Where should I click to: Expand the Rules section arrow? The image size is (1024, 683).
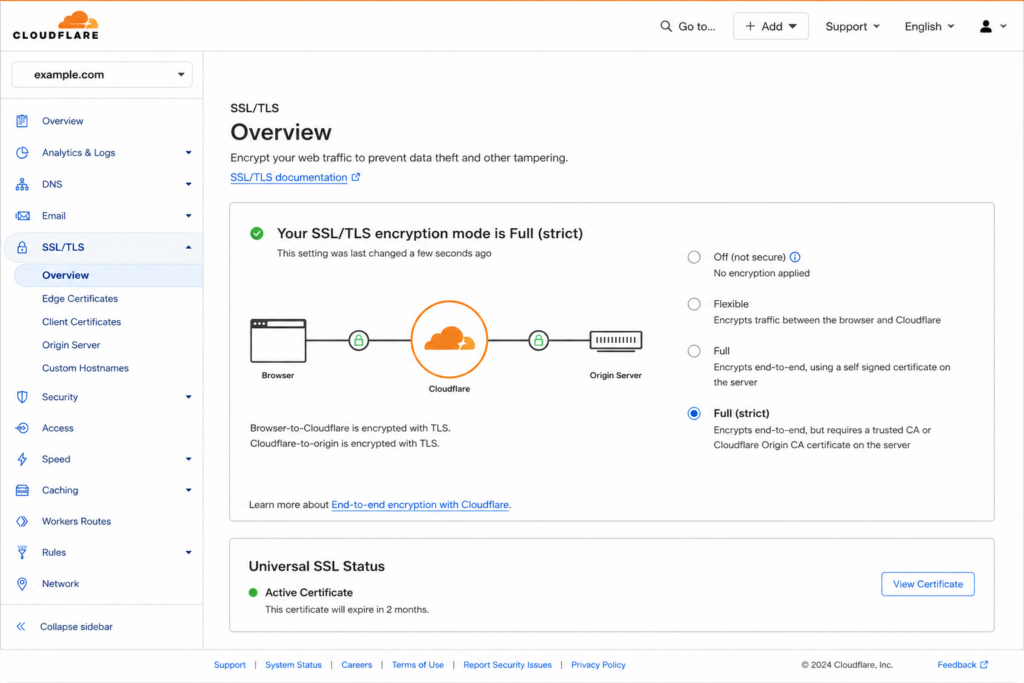click(189, 552)
